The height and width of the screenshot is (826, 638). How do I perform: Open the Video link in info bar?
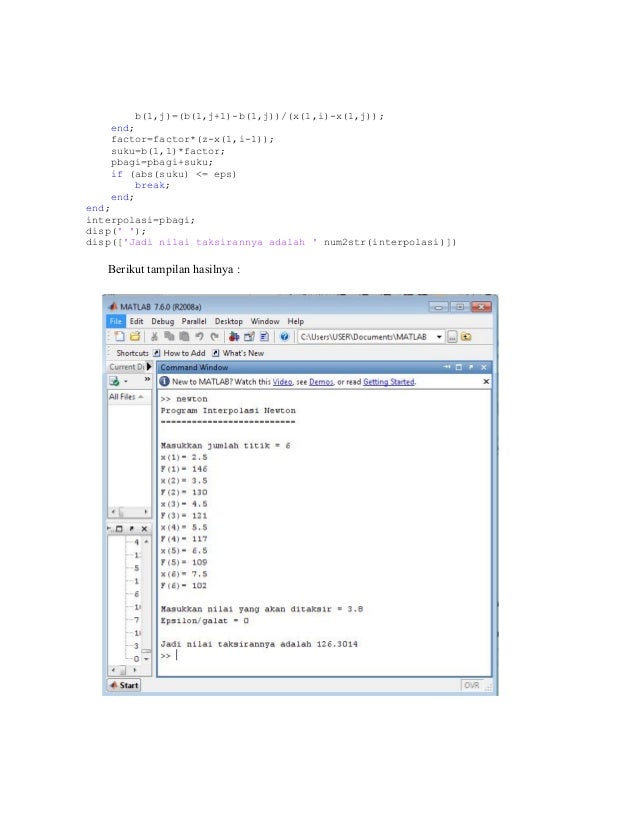pos(282,382)
